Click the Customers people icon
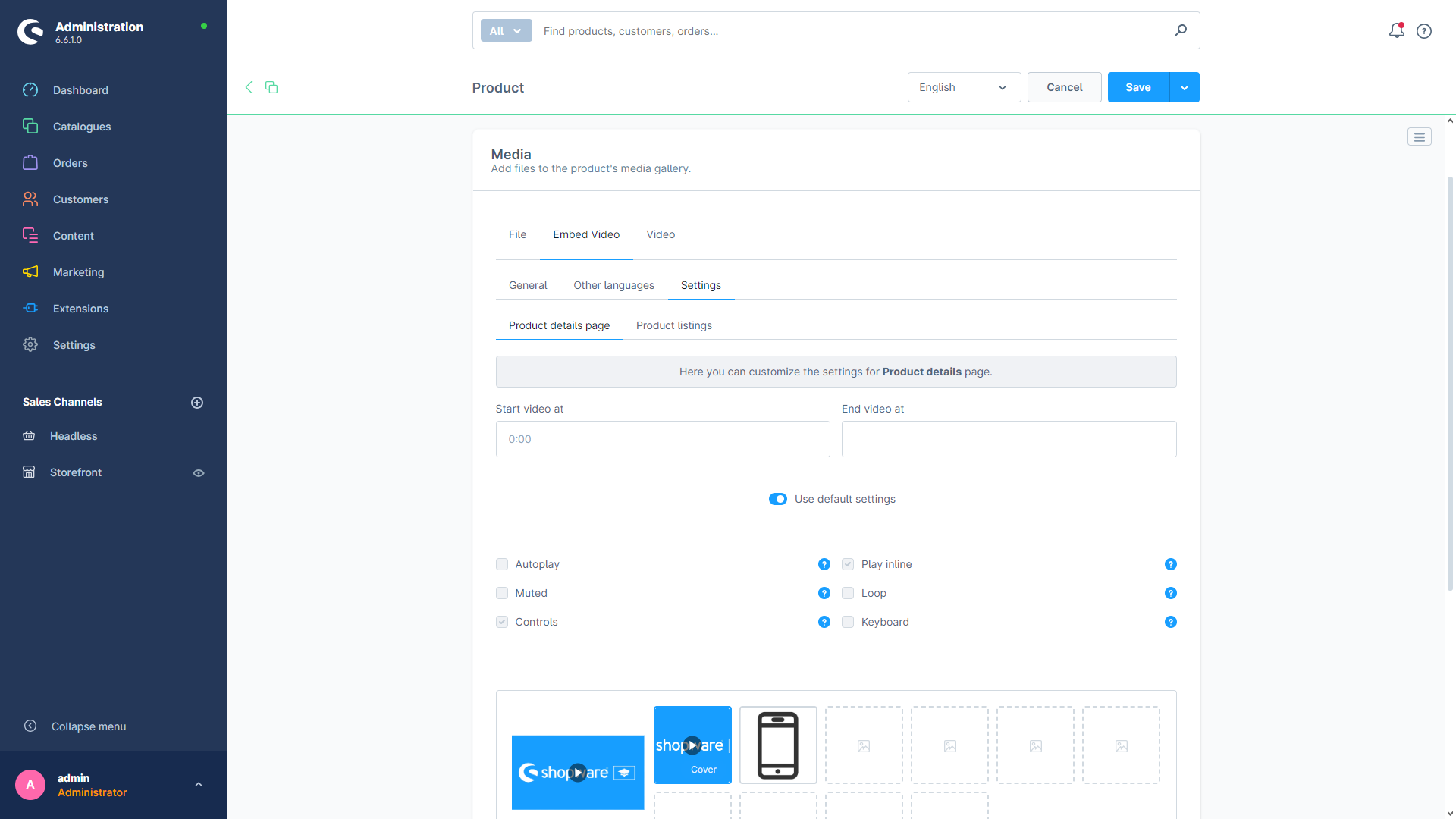 click(x=30, y=199)
